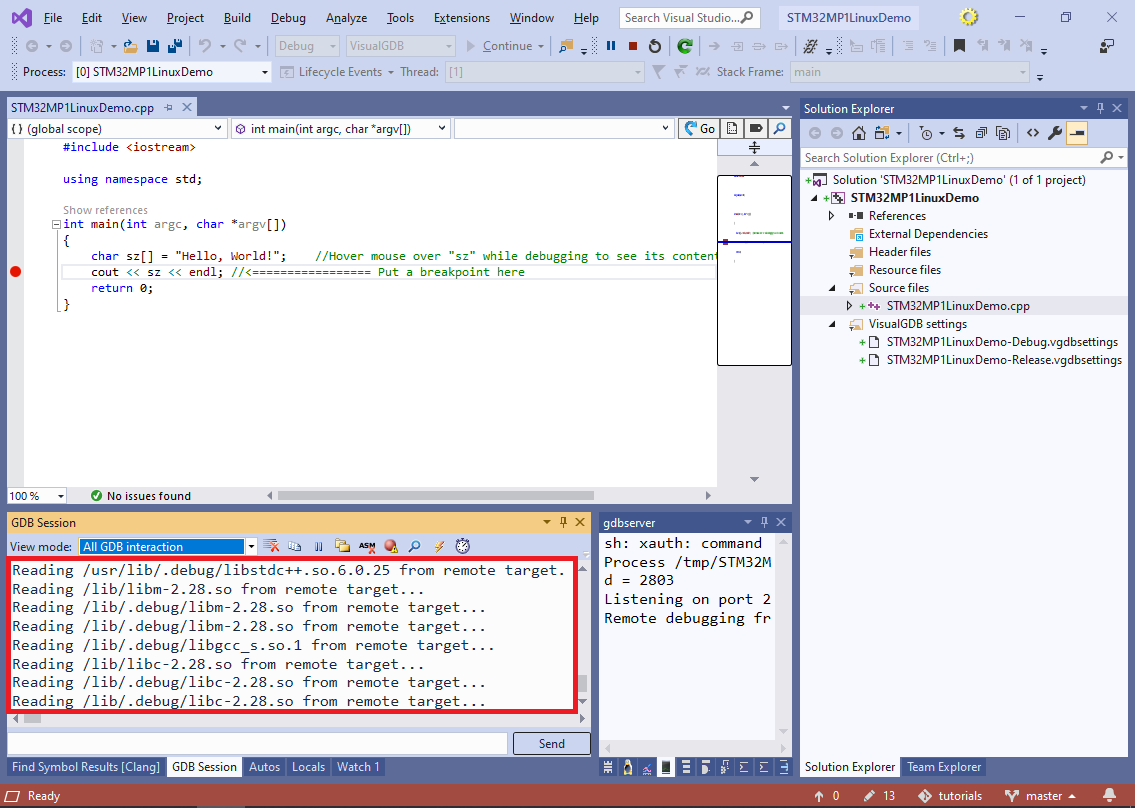Pause GDB log output

318,546
